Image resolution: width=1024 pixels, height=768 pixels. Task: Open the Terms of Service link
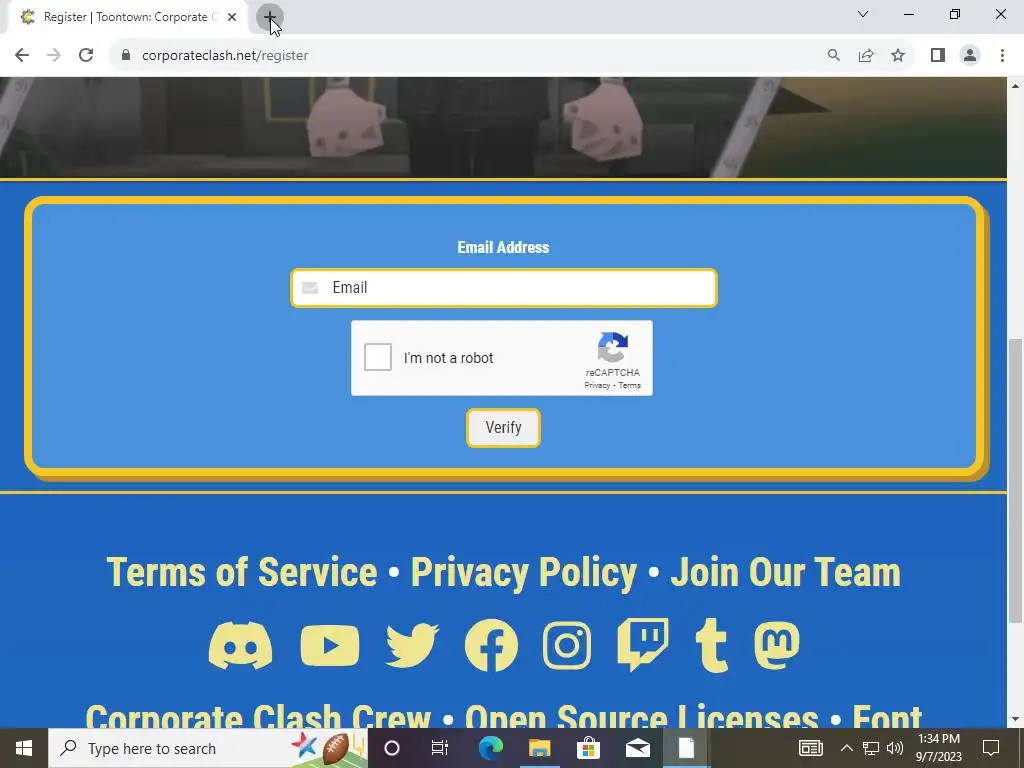[x=242, y=573]
